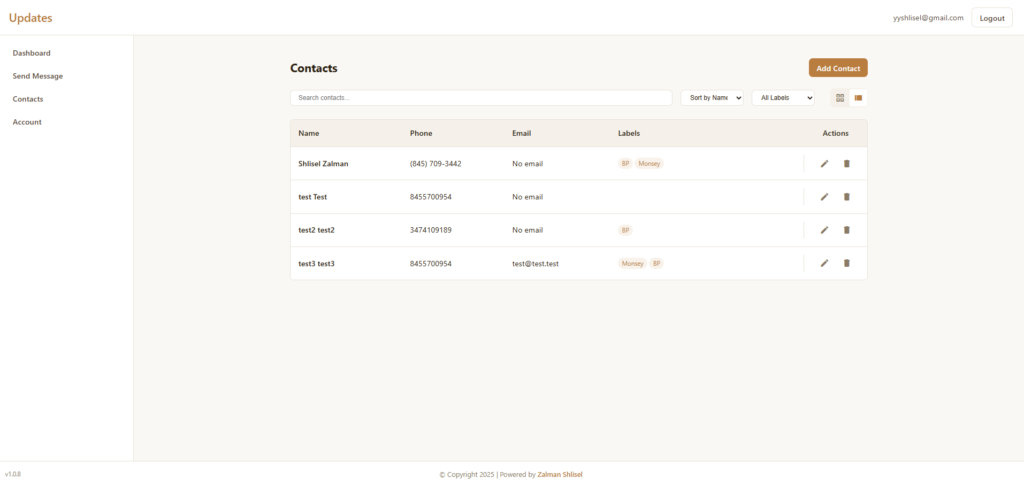This screenshot has height=486, width=1024.
Task: Switch to list view
Action: [858, 98]
